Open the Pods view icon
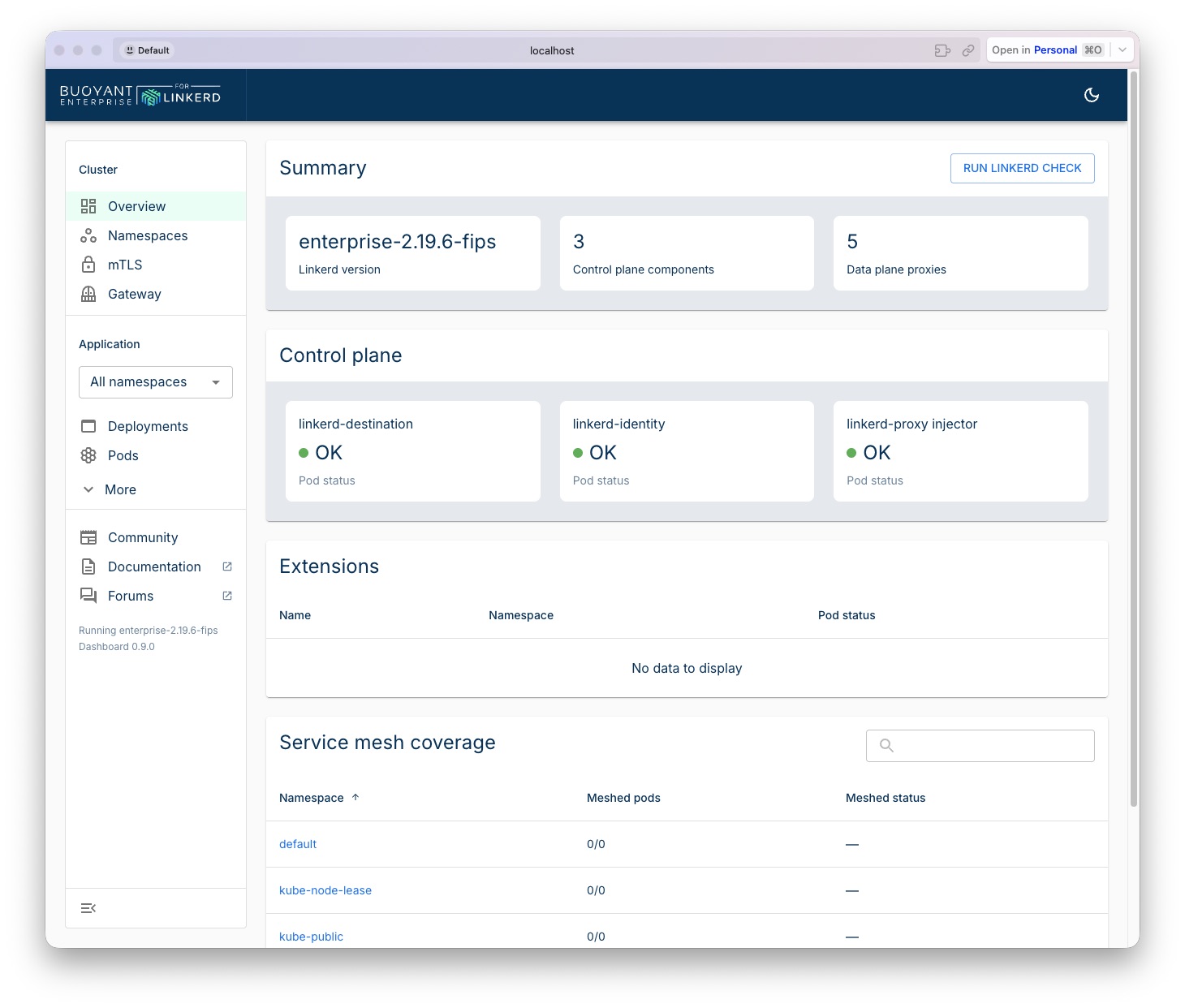Viewport: 1185px width, 1008px height. (89, 455)
